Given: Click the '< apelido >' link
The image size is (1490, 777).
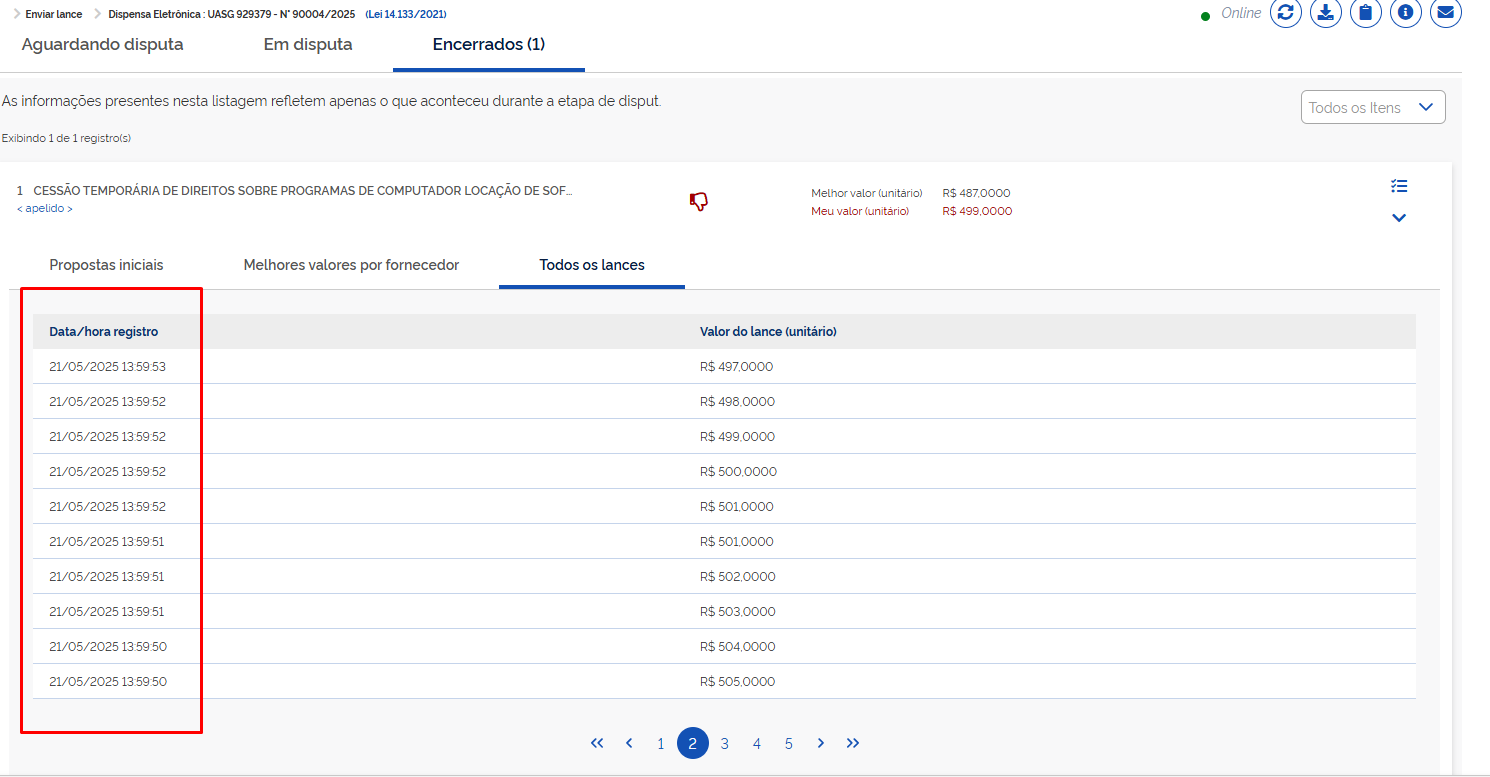Looking at the screenshot, I should pyautogui.click(x=45, y=208).
